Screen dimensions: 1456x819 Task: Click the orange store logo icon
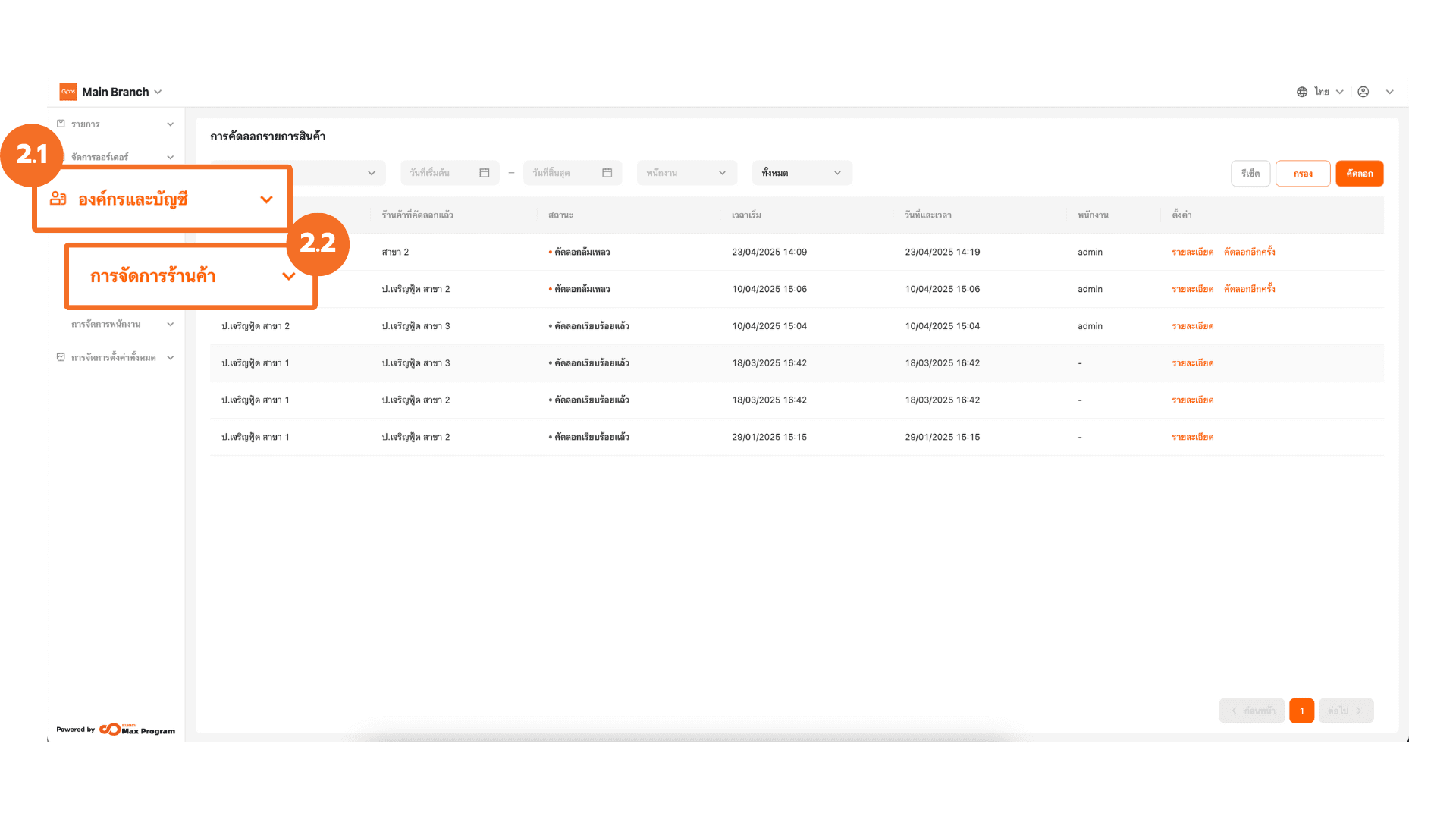[68, 92]
